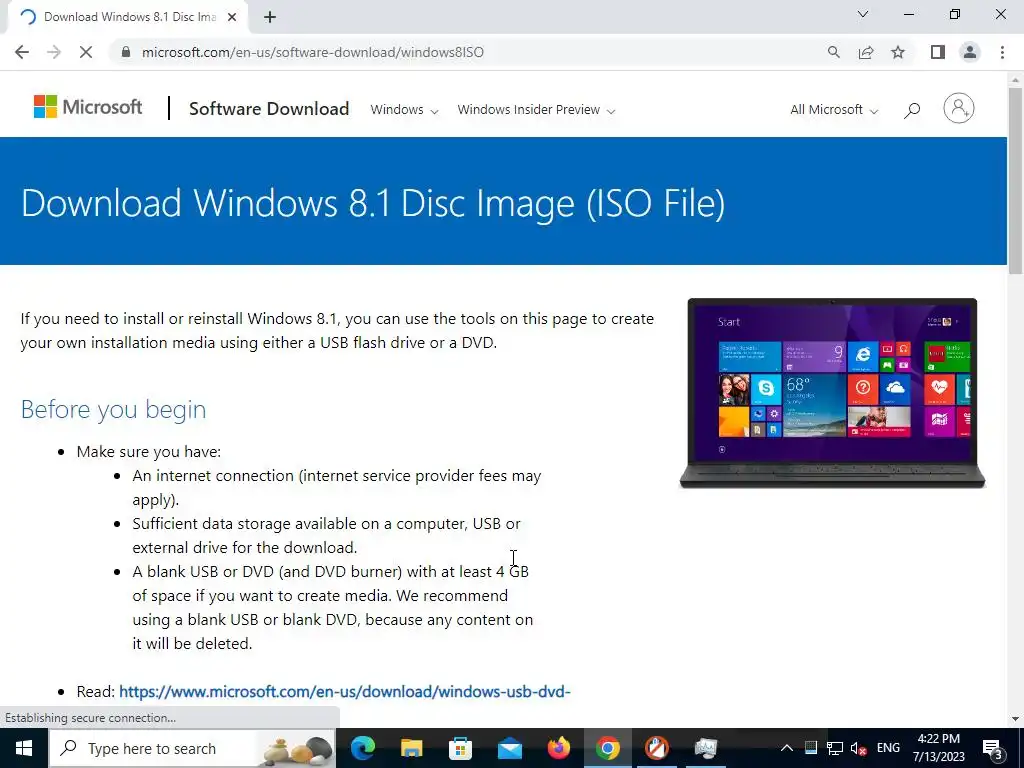
Task: Open a new tab with plus button
Action: pyautogui.click(x=270, y=17)
